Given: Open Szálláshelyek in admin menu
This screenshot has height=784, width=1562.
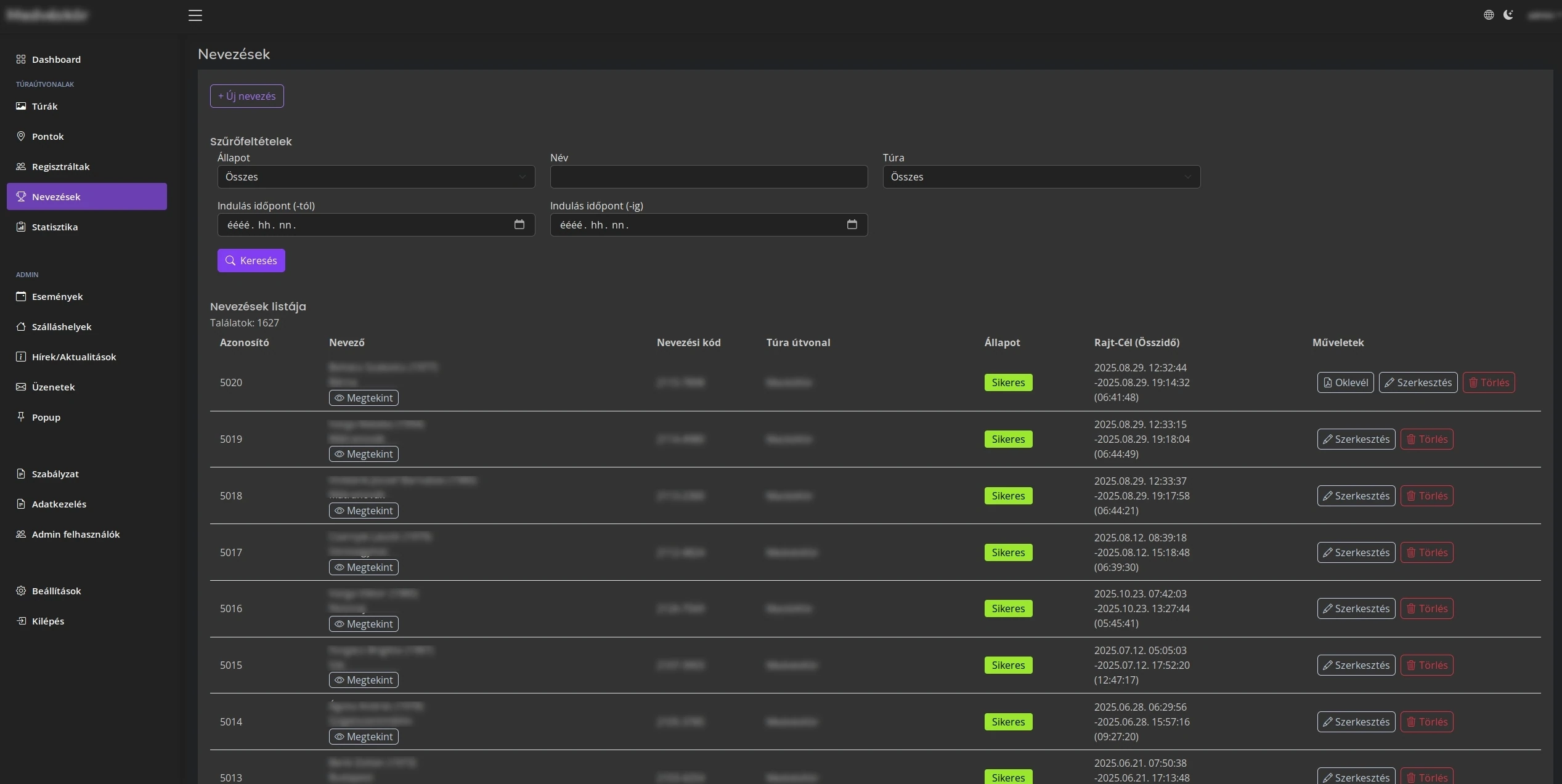Looking at the screenshot, I should 61,327.
